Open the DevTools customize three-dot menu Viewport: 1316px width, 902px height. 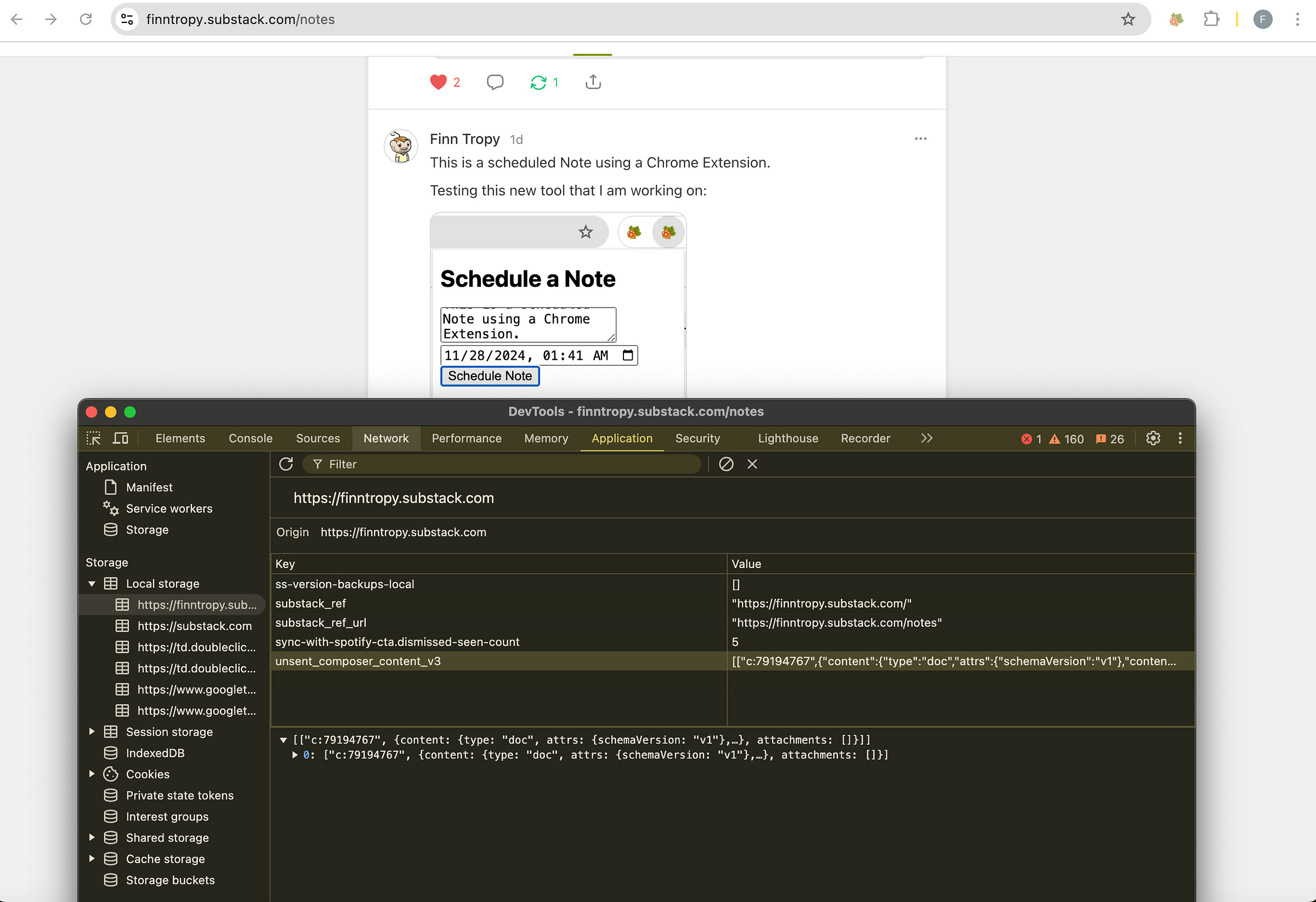[x=1180, y=438]
